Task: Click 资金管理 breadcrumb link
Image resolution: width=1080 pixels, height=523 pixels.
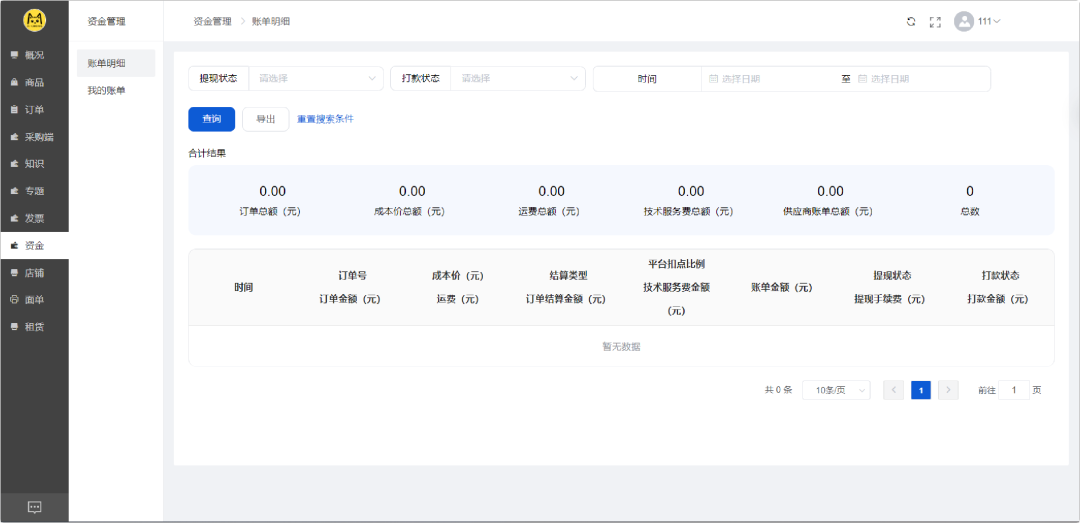Action: click(x=212, y=21)
